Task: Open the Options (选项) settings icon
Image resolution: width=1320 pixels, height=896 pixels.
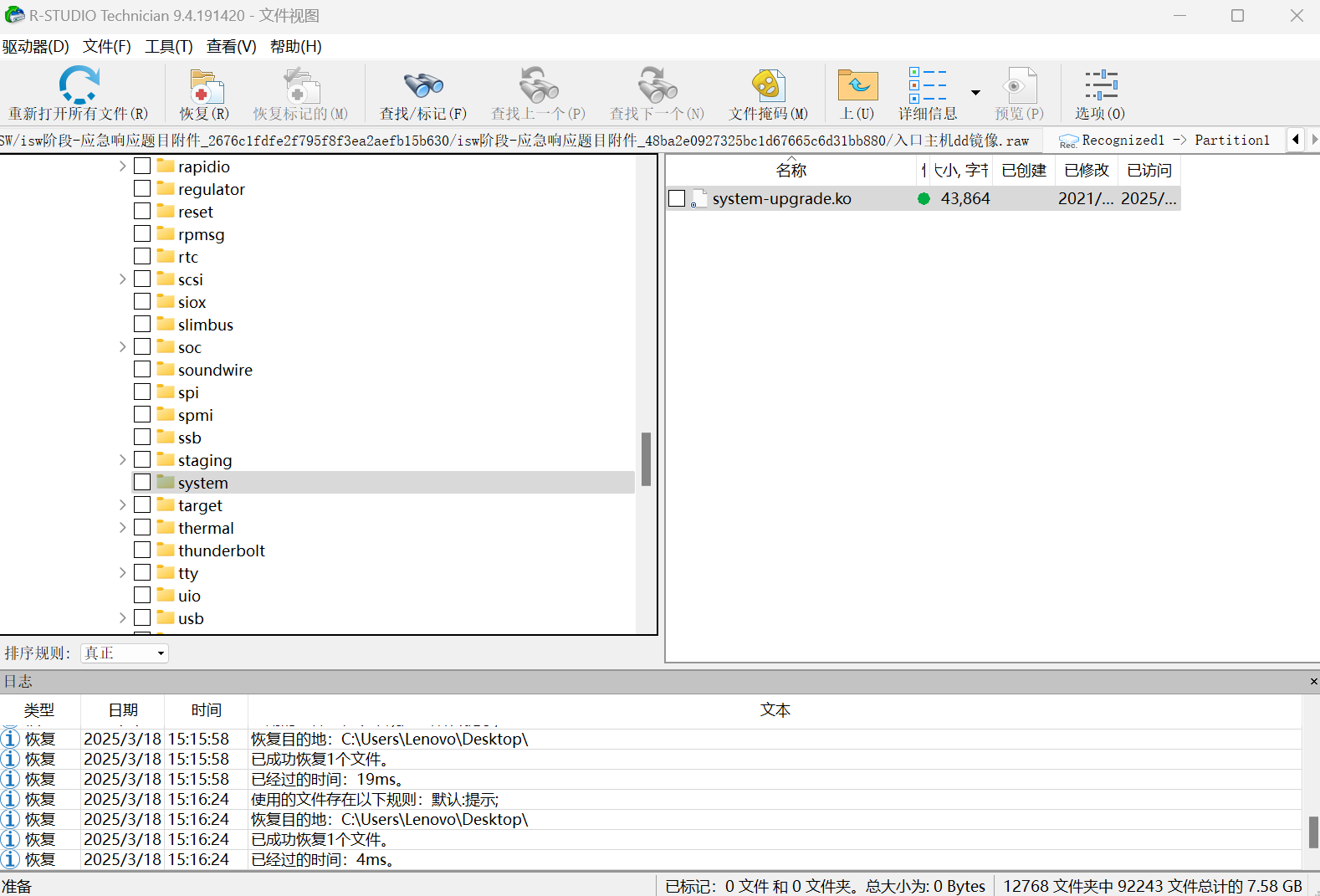Action: click(1100, 85)
